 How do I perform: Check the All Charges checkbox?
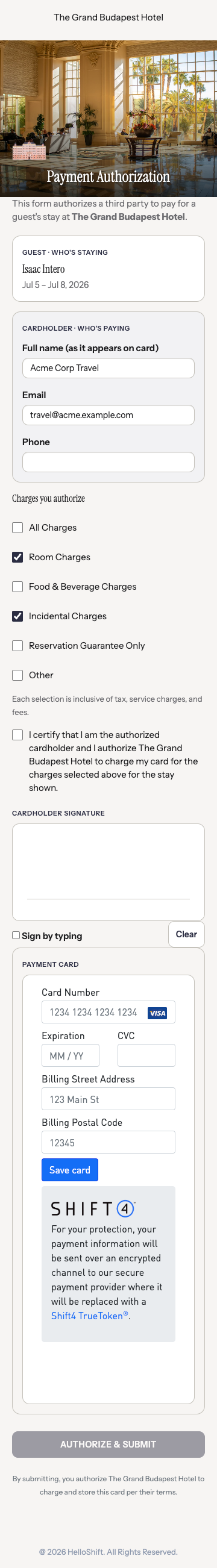click(x=17, y=527)
